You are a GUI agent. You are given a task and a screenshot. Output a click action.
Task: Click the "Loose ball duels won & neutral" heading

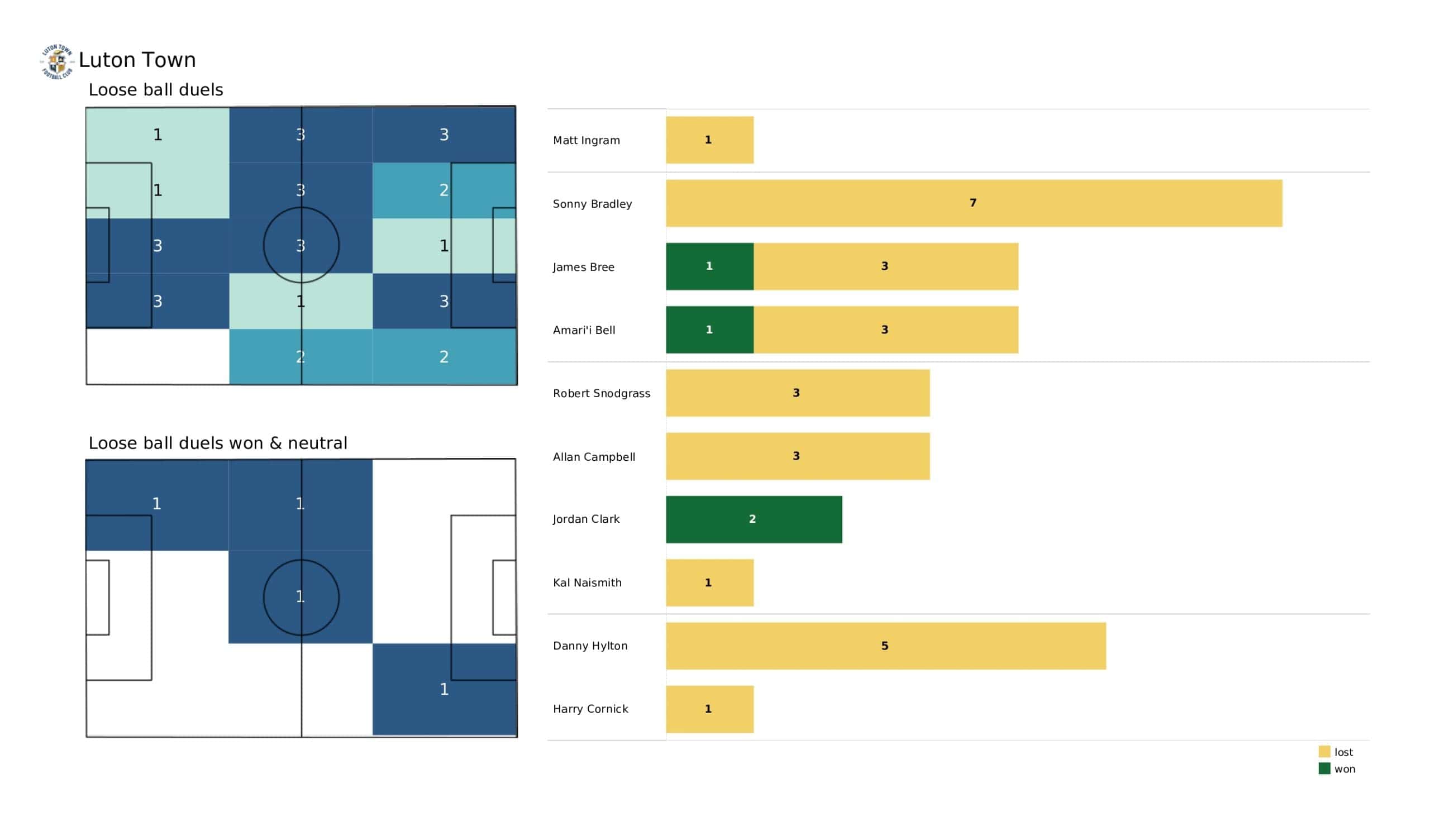tap(218, 443)
